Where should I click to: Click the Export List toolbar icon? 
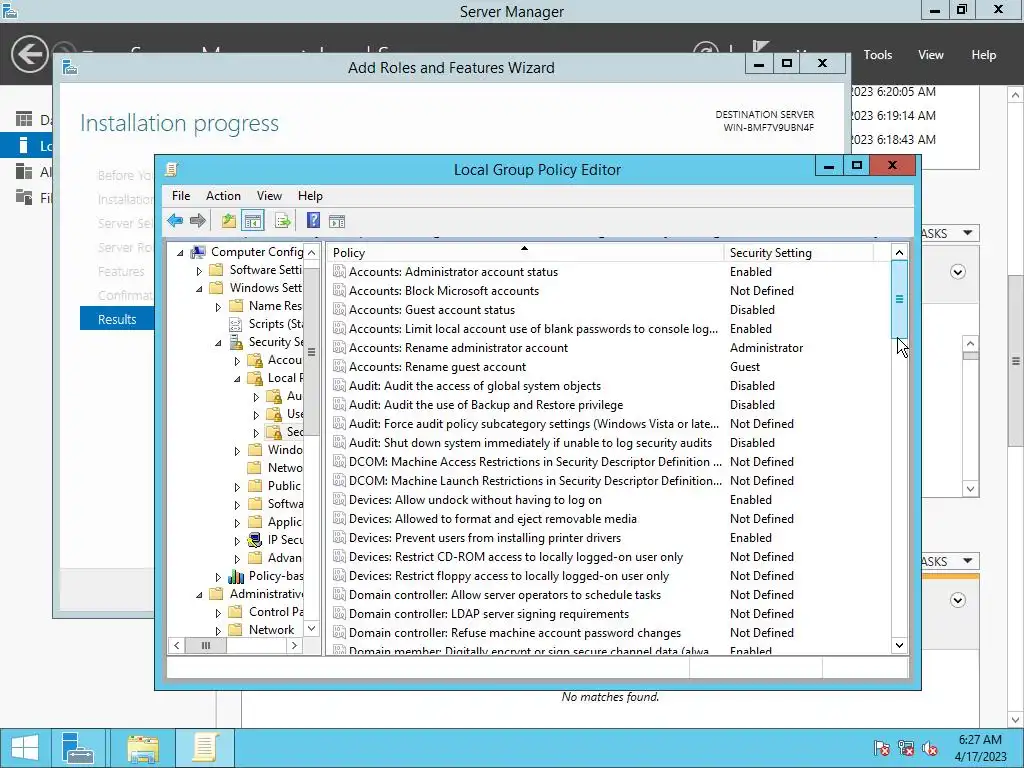(x=283, y=221)
